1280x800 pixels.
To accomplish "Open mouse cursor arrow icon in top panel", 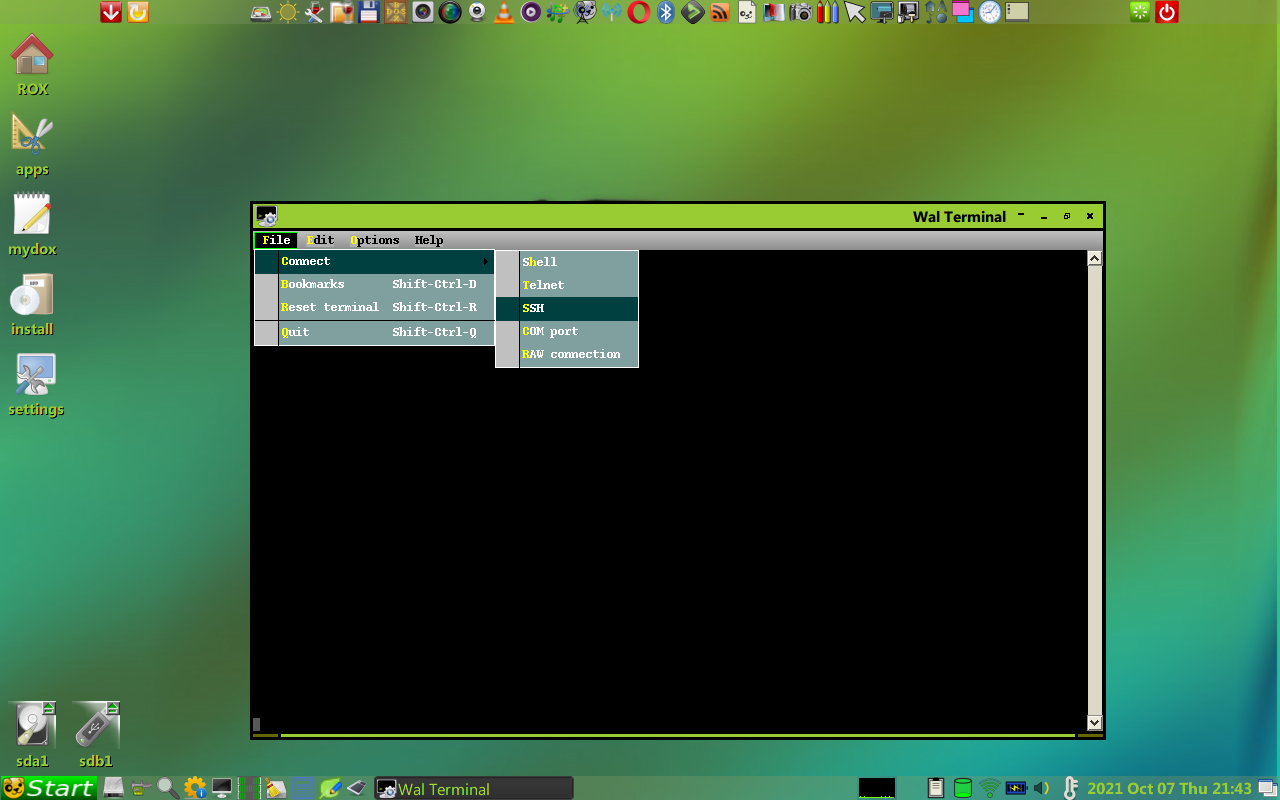I will point(855,12).
